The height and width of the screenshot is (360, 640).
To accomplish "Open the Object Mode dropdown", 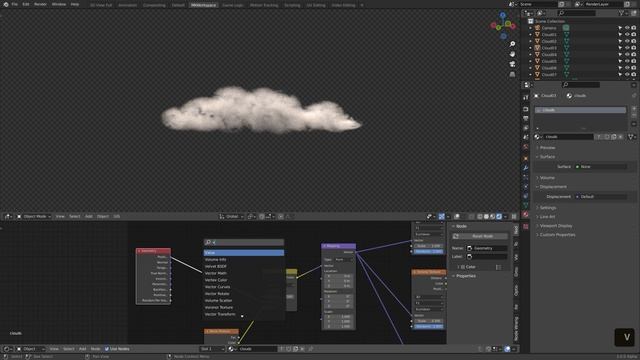I will (x=34, y=216).
